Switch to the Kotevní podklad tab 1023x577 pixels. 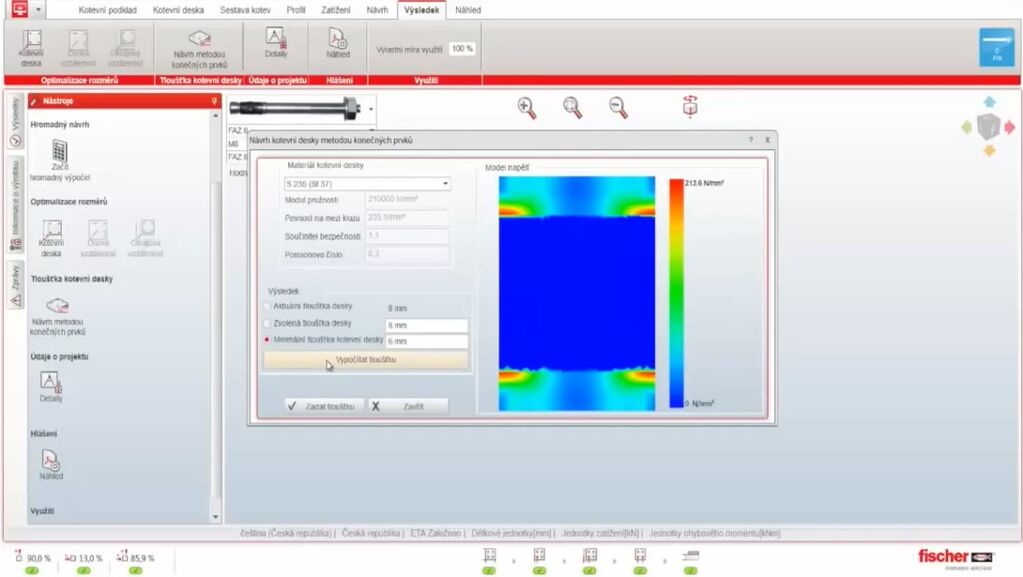tap(108, 10)
